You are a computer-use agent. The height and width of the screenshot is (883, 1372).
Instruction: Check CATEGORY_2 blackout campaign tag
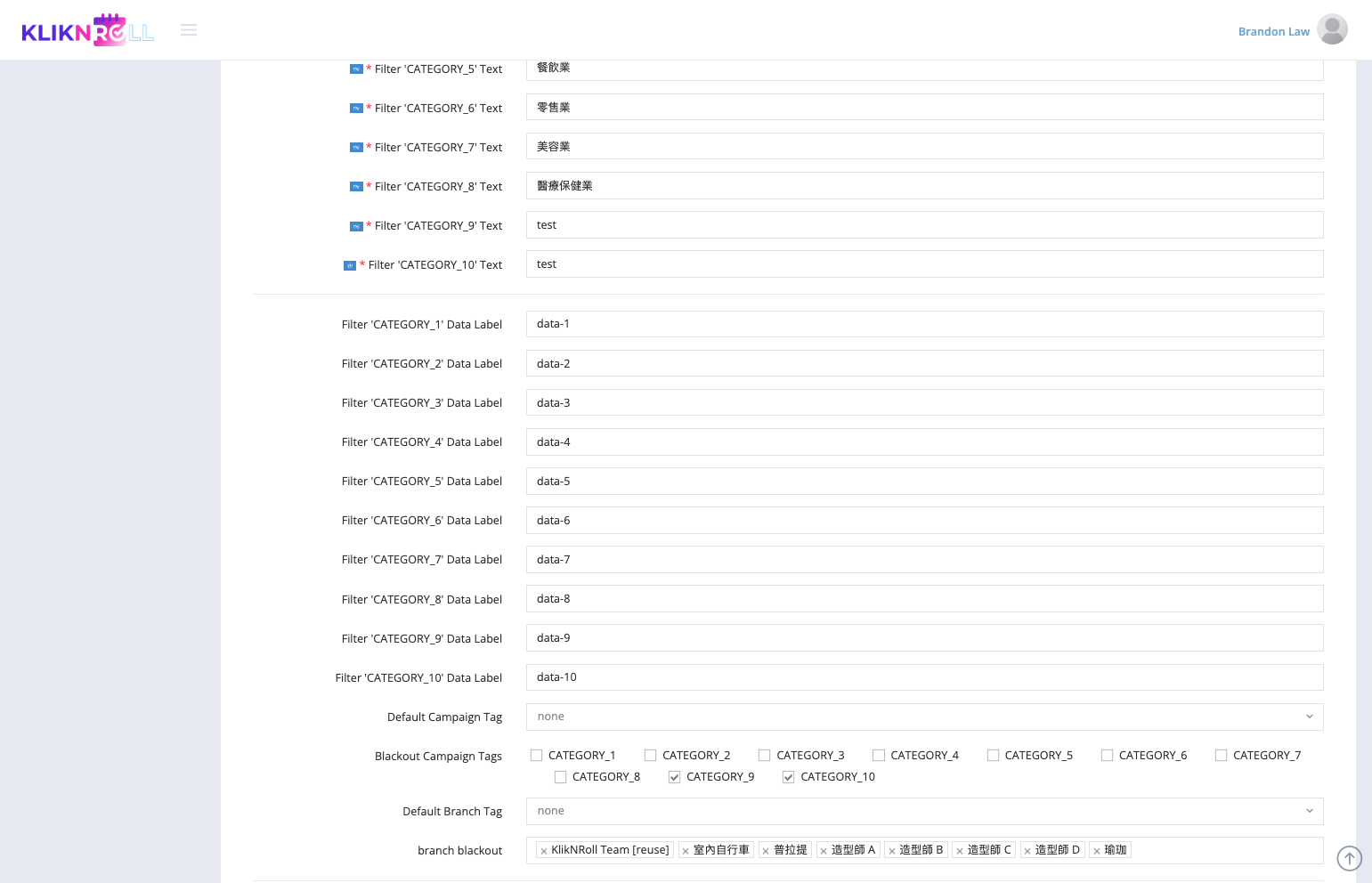point(650,755)
